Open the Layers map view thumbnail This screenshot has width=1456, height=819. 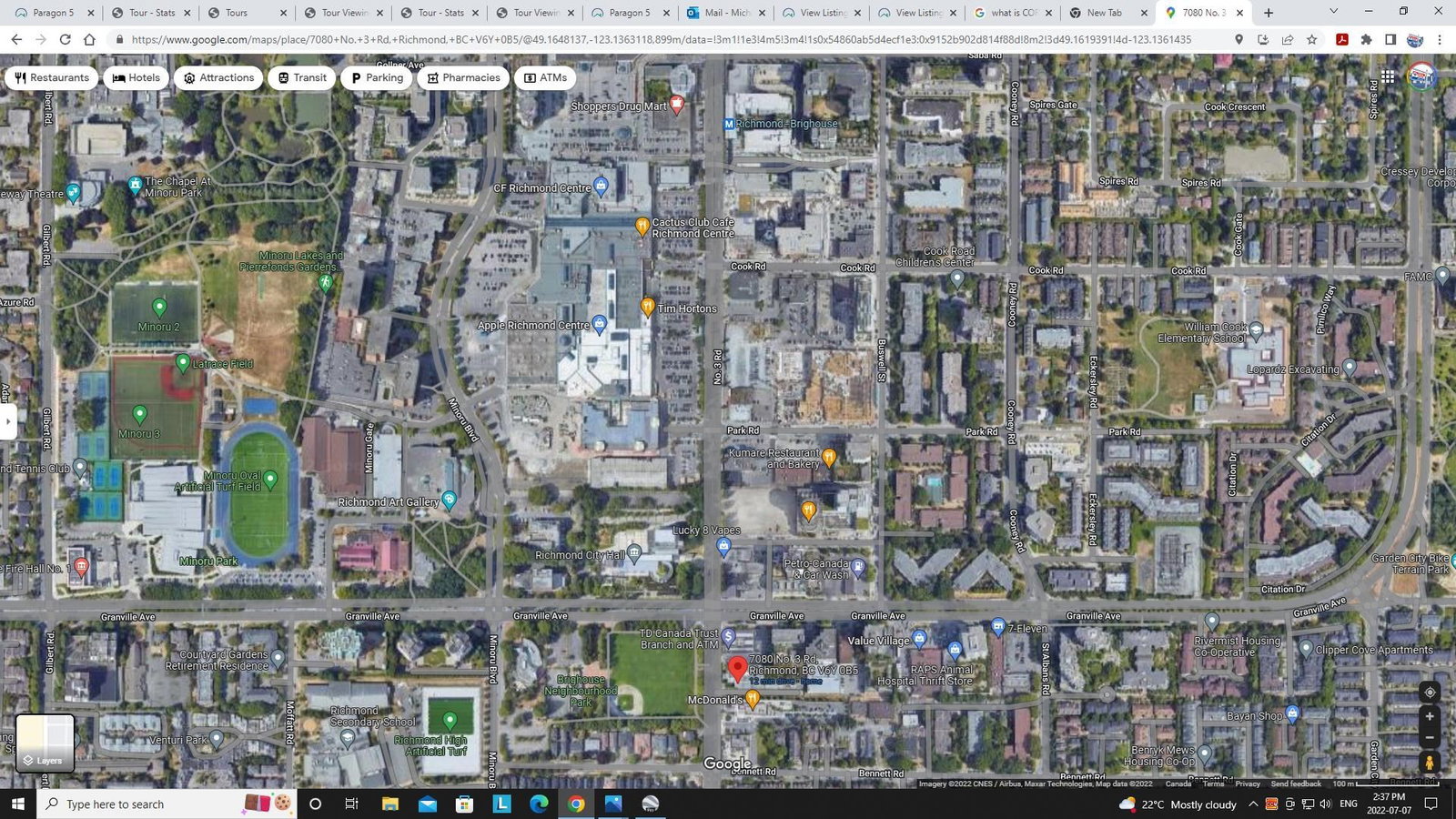tap(45, 743)
